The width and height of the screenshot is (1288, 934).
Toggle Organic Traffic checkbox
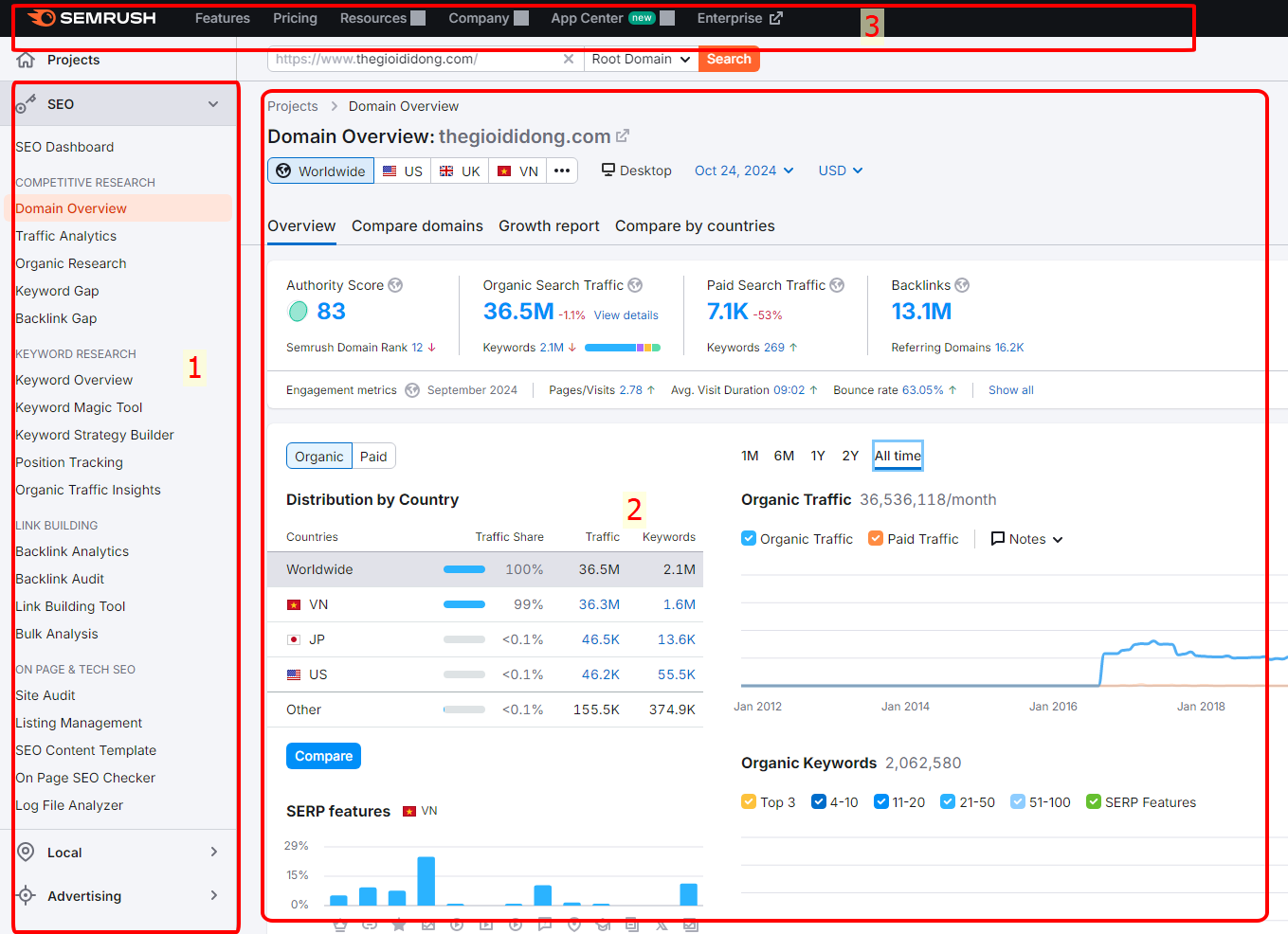tap(749, 538)
